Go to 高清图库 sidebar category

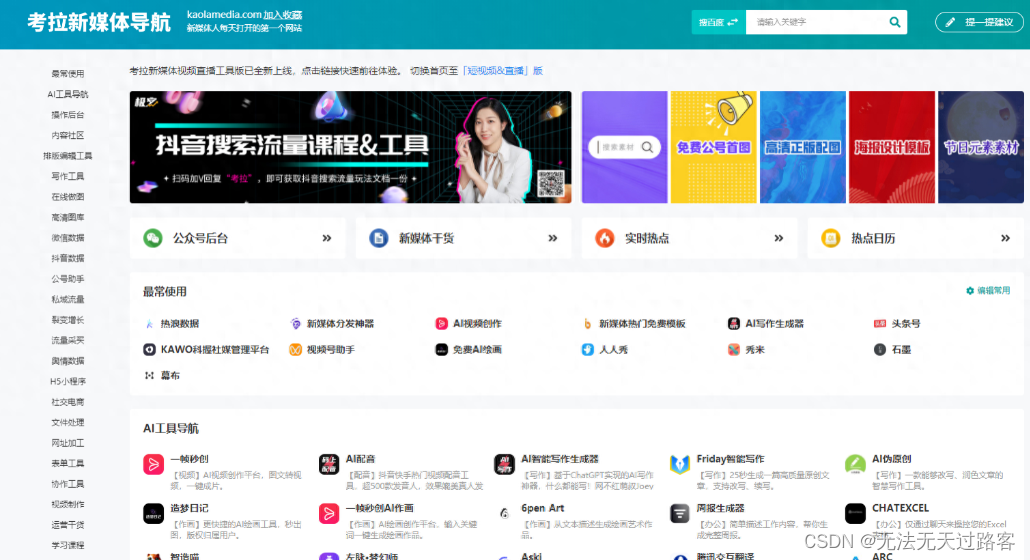point(68,217)
